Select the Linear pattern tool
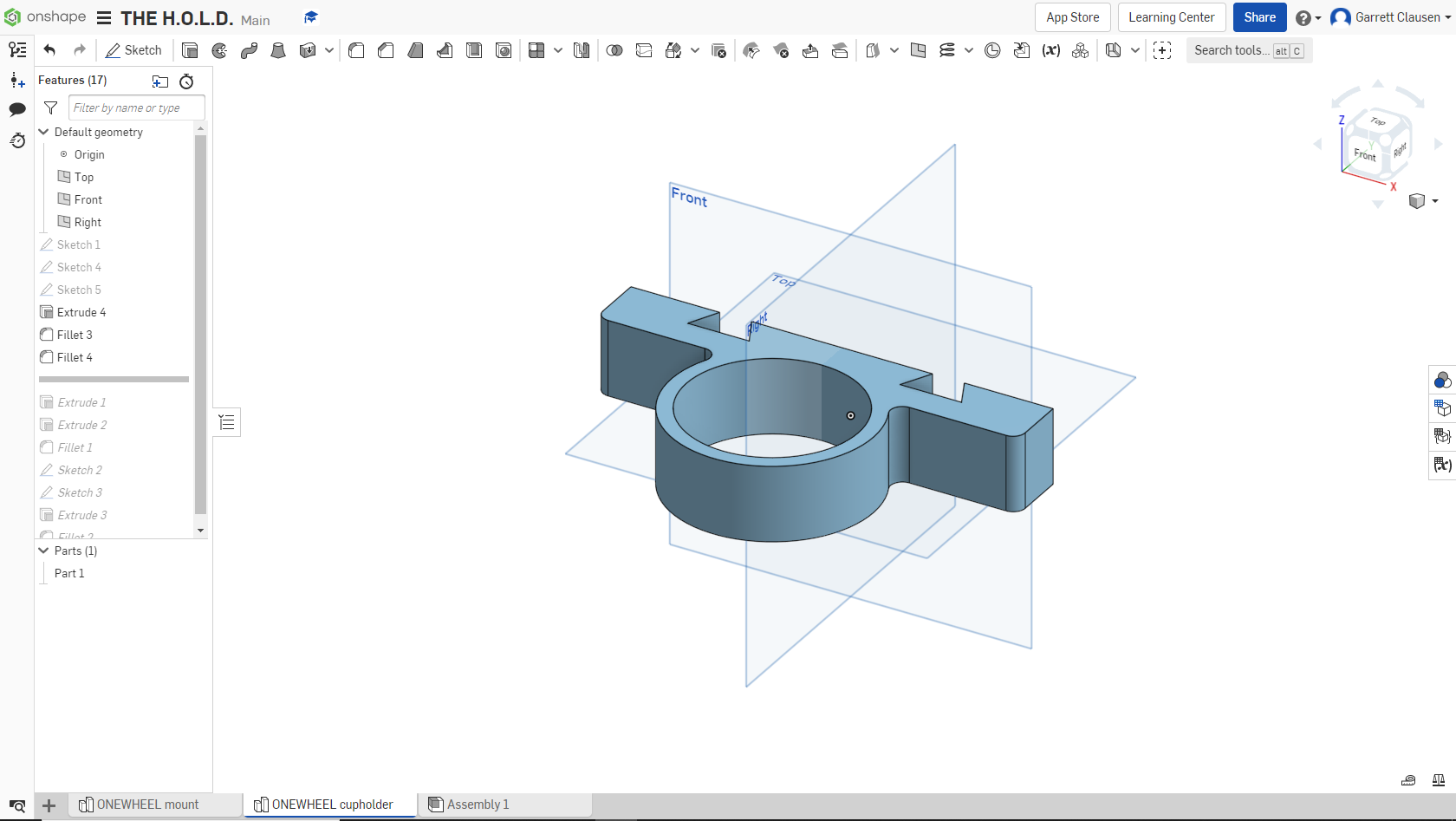The height and width of the screenshot is (821, 1456). click(x=536, y=50)
